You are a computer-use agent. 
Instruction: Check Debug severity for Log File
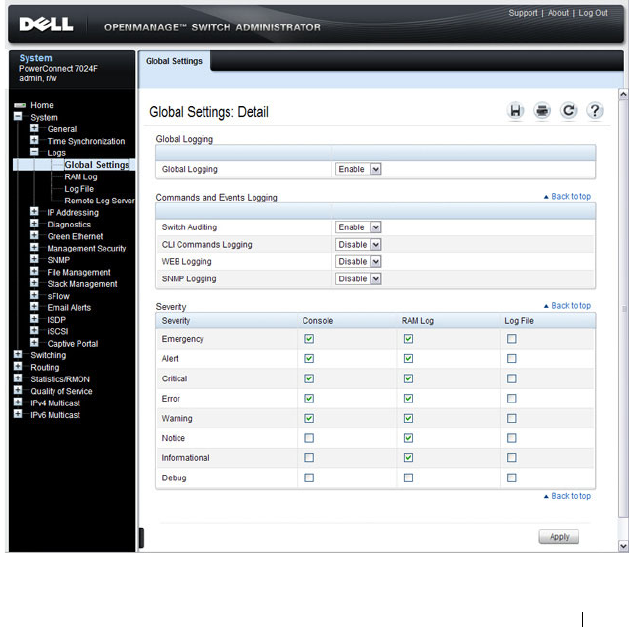511,478
